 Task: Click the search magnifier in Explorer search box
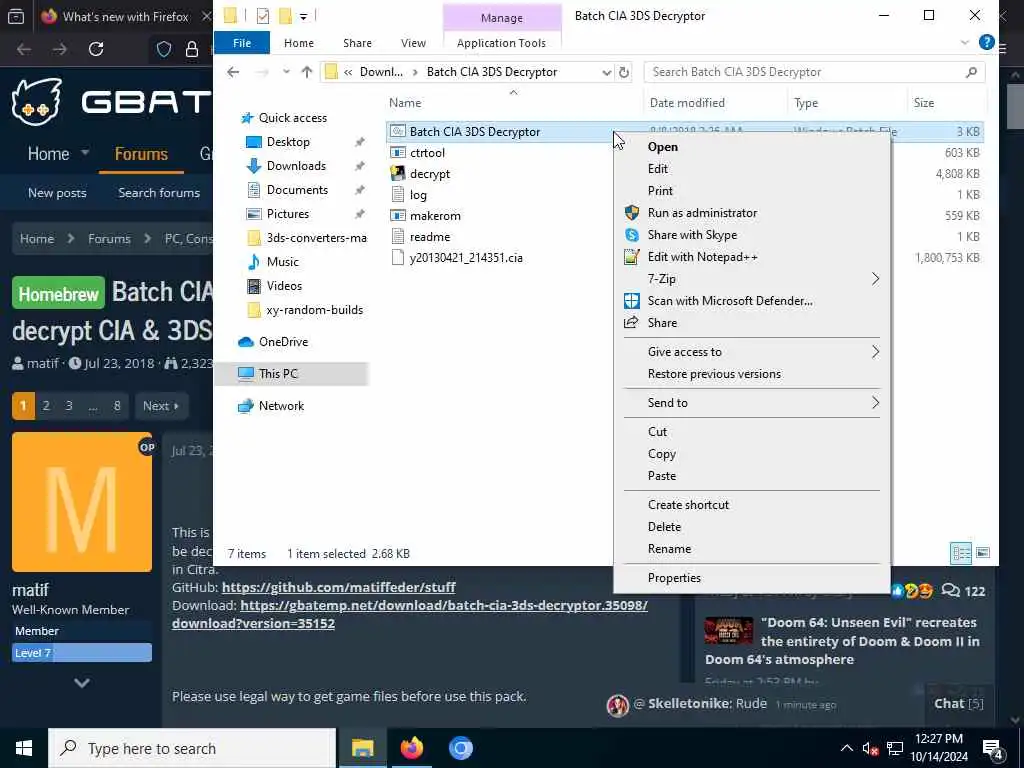pyautogui.click(x=971, y=72)
